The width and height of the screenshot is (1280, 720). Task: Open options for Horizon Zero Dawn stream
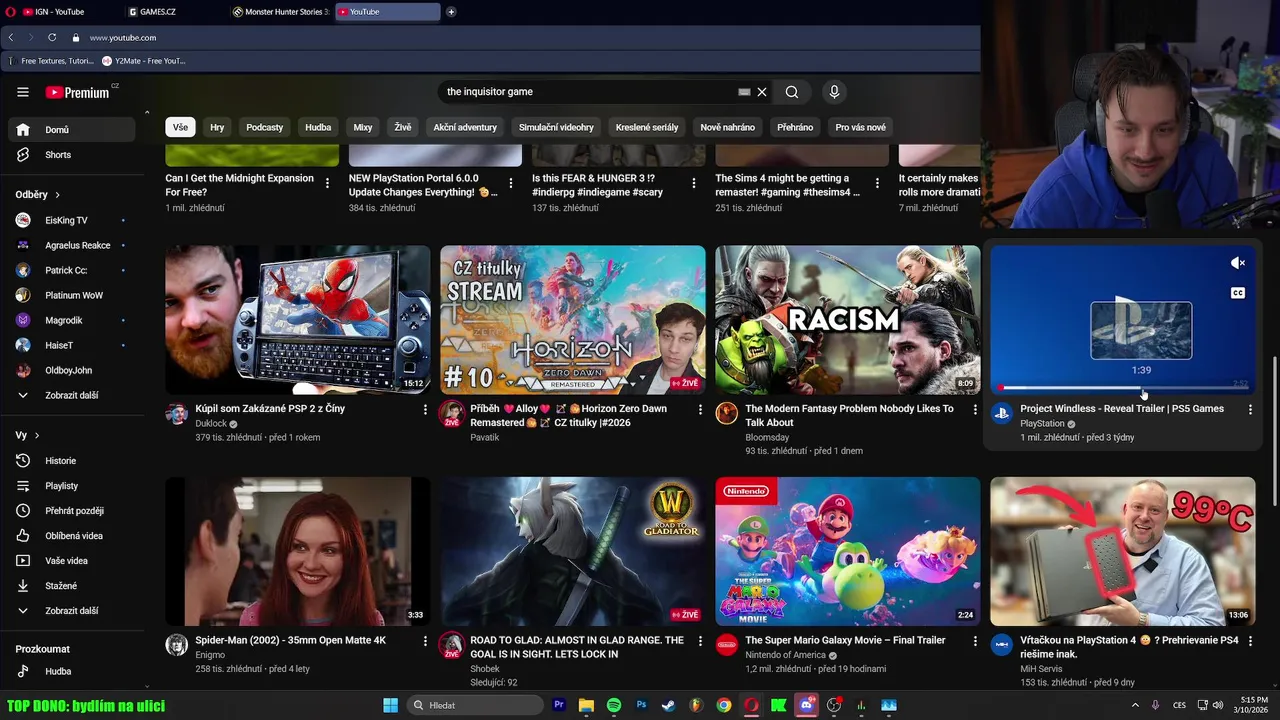tap(700, 410)
